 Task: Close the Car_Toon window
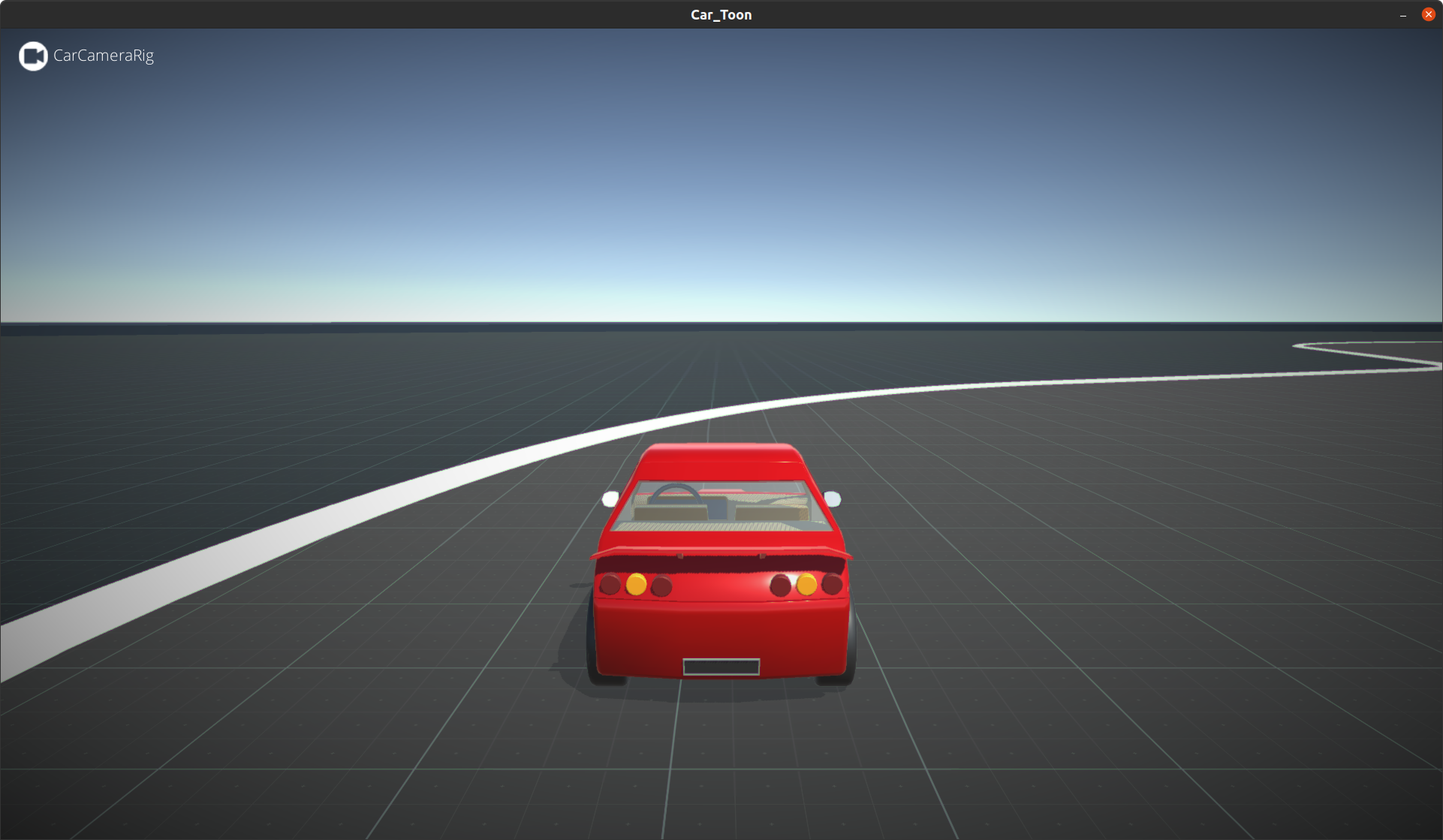pos(1428,14)
